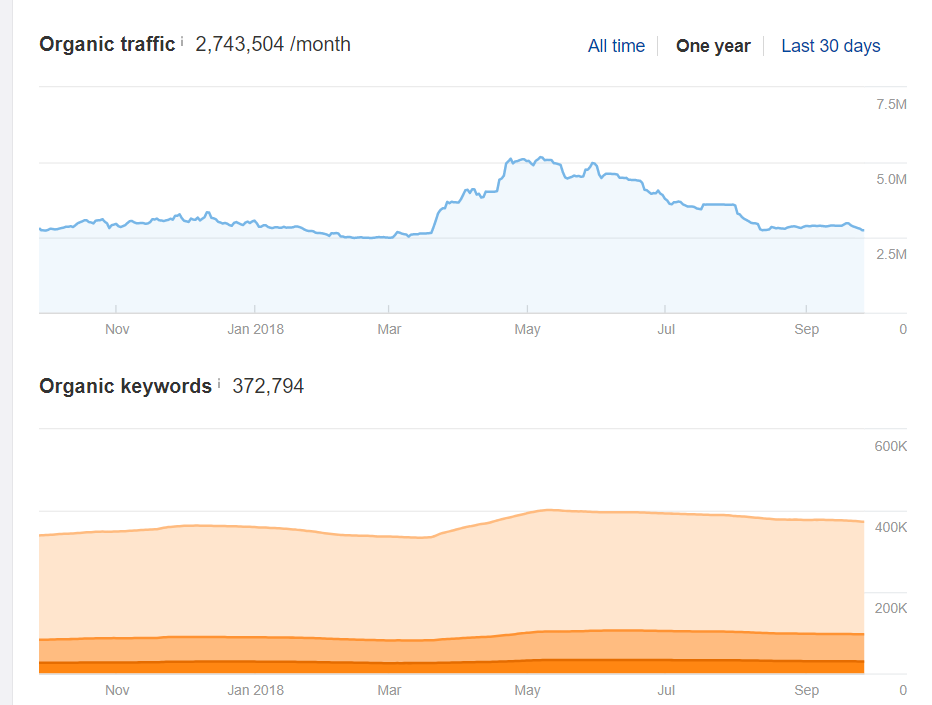Click the 600K axis label on the keywords chart

tap(890, 446)
